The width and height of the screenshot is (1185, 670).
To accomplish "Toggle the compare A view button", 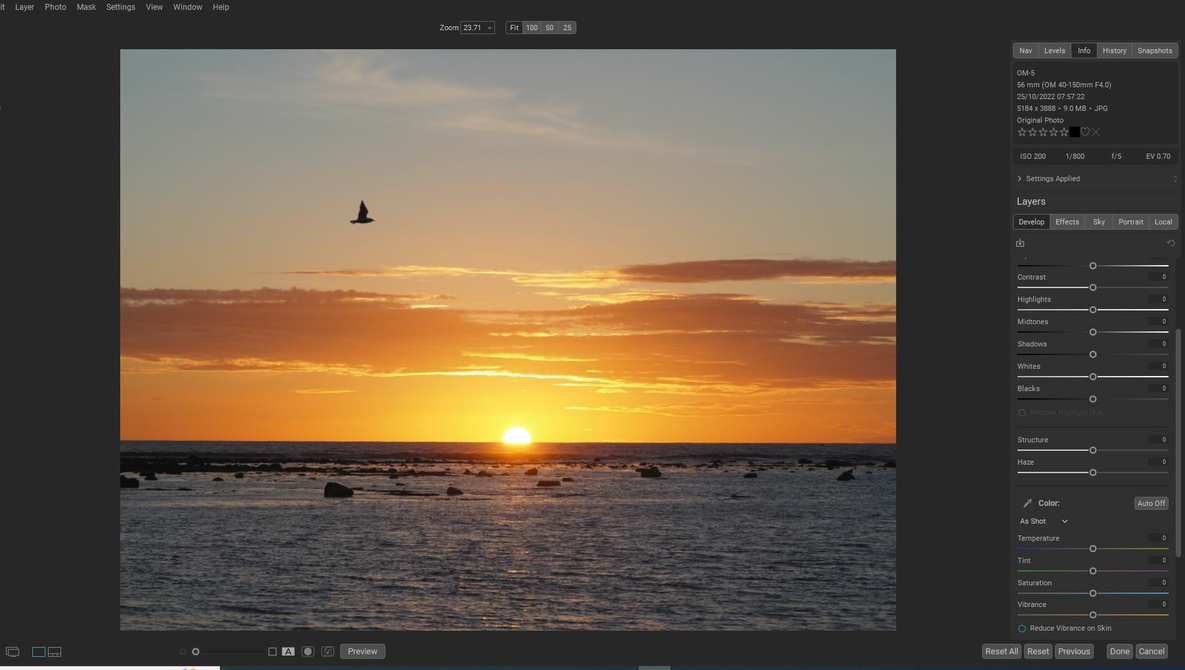I will coord(288,652).
